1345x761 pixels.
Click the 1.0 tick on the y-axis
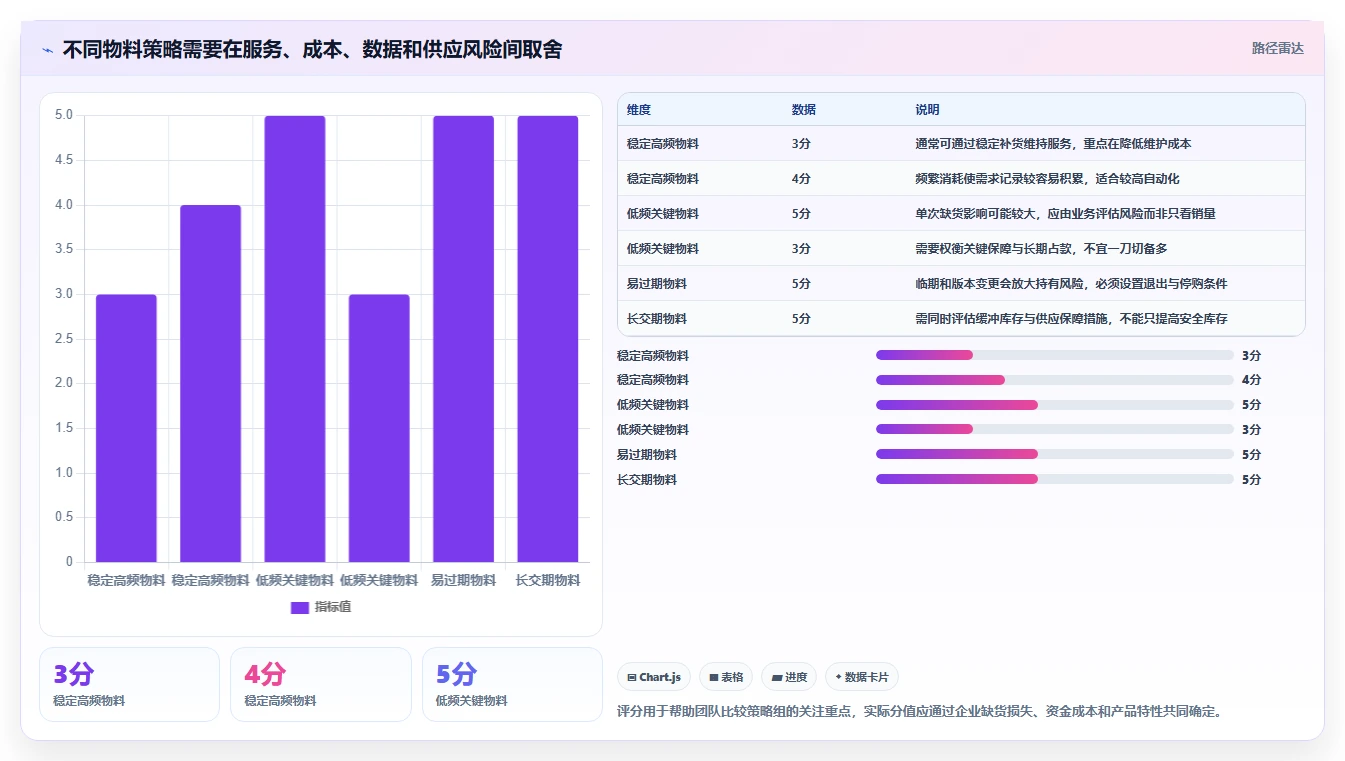pyautogui.click(x=64, y=473)
